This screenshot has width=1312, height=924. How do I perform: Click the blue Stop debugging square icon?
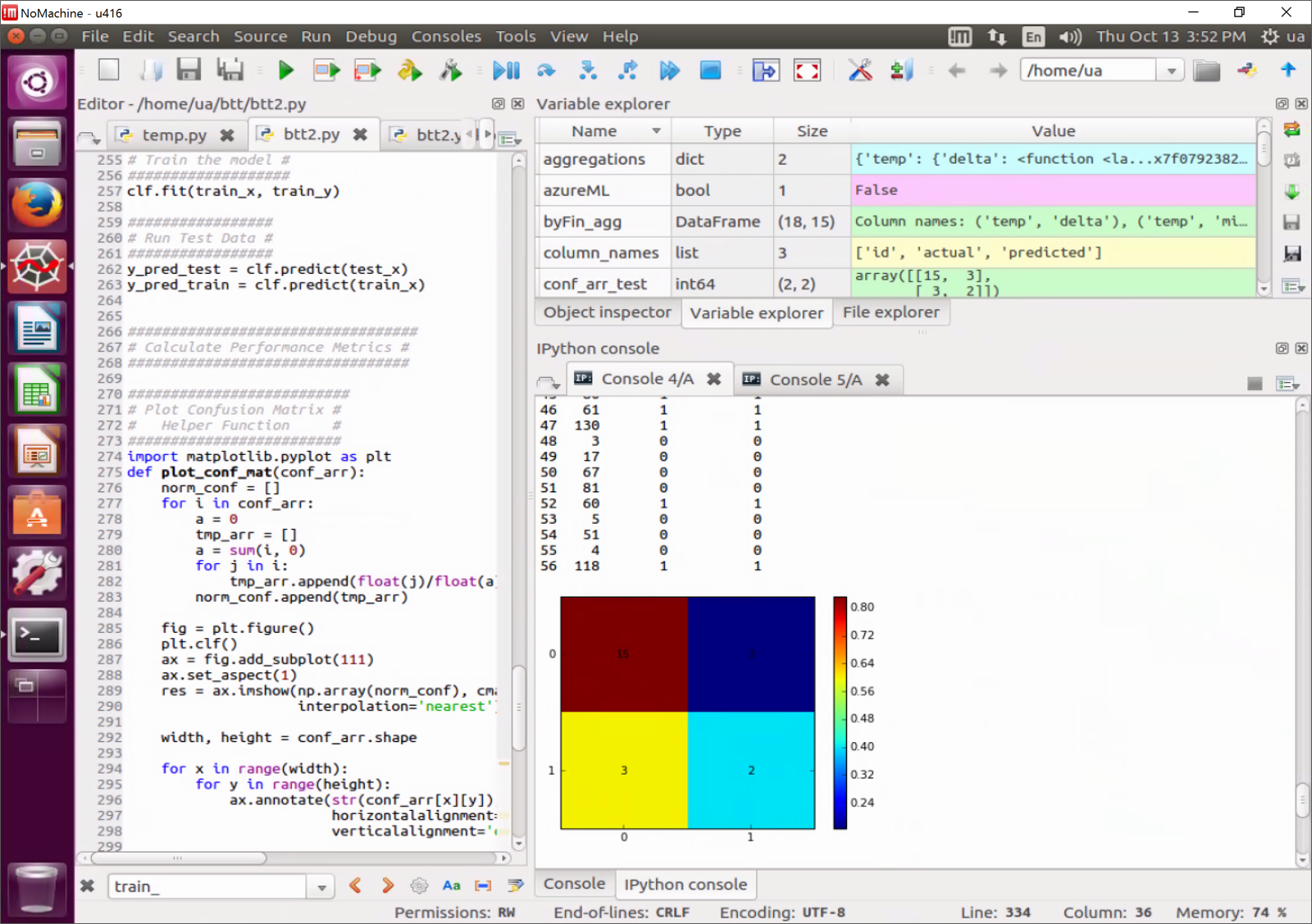710,71
